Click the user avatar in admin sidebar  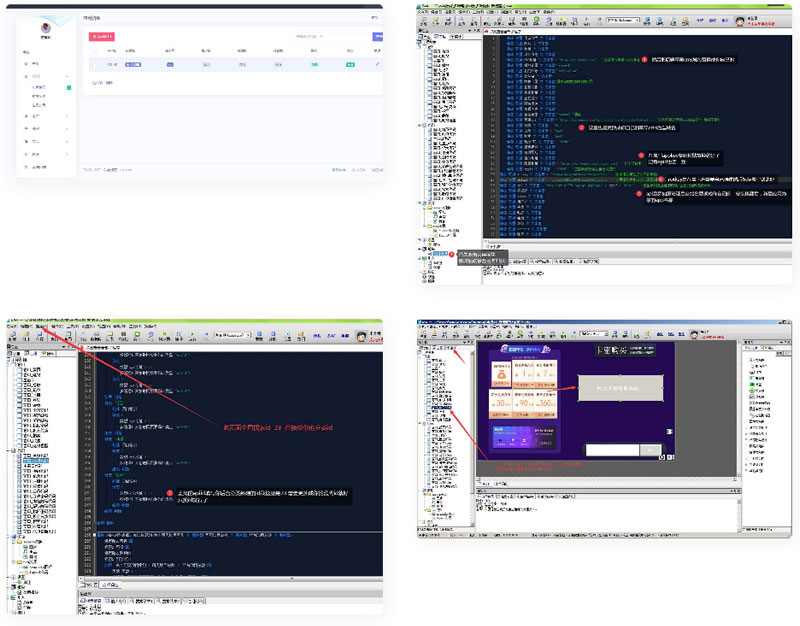(x=45, y=29)
